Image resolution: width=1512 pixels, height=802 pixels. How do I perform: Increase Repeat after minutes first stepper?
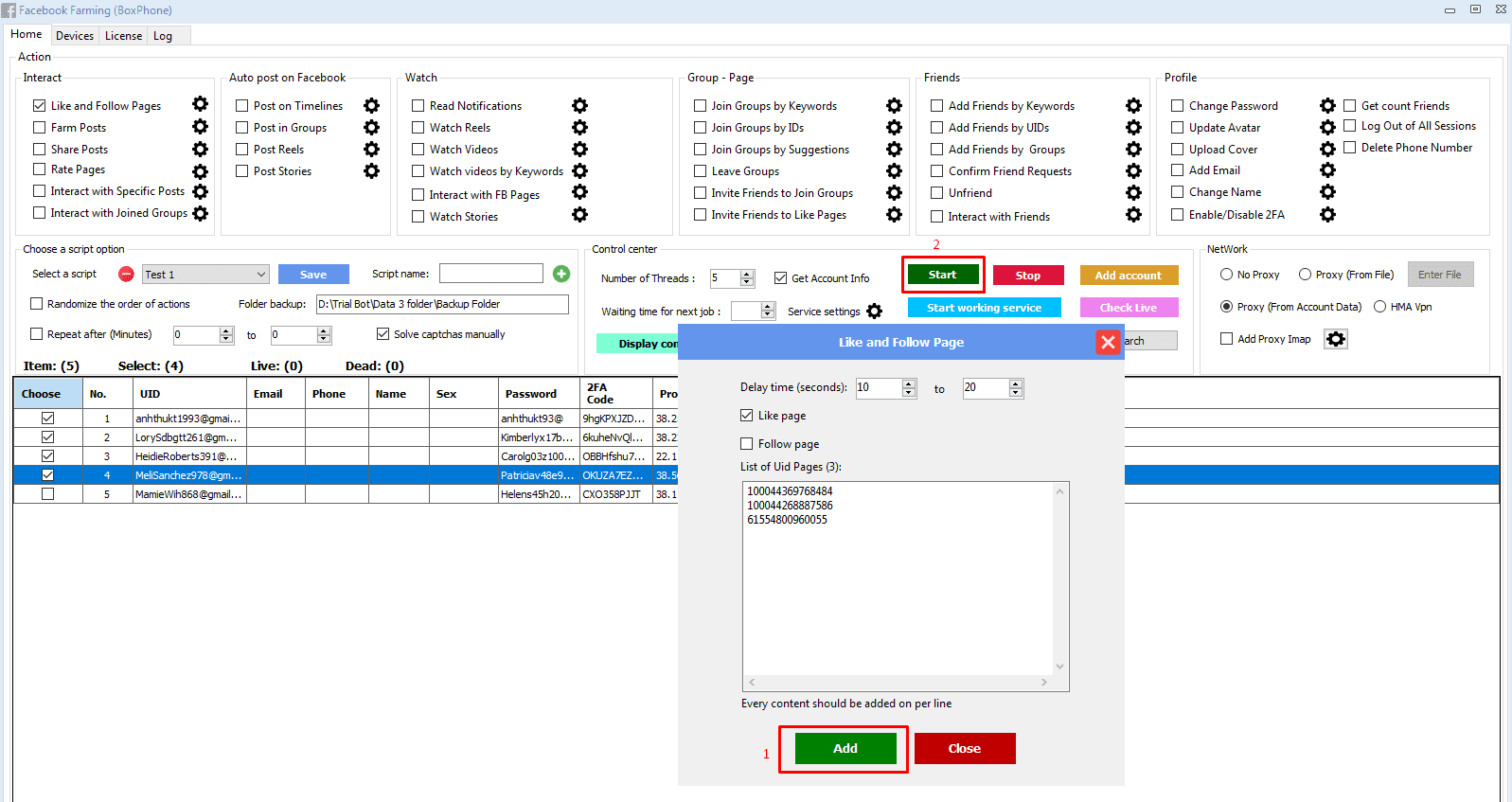pyautogui.click(x=226, y=330)
